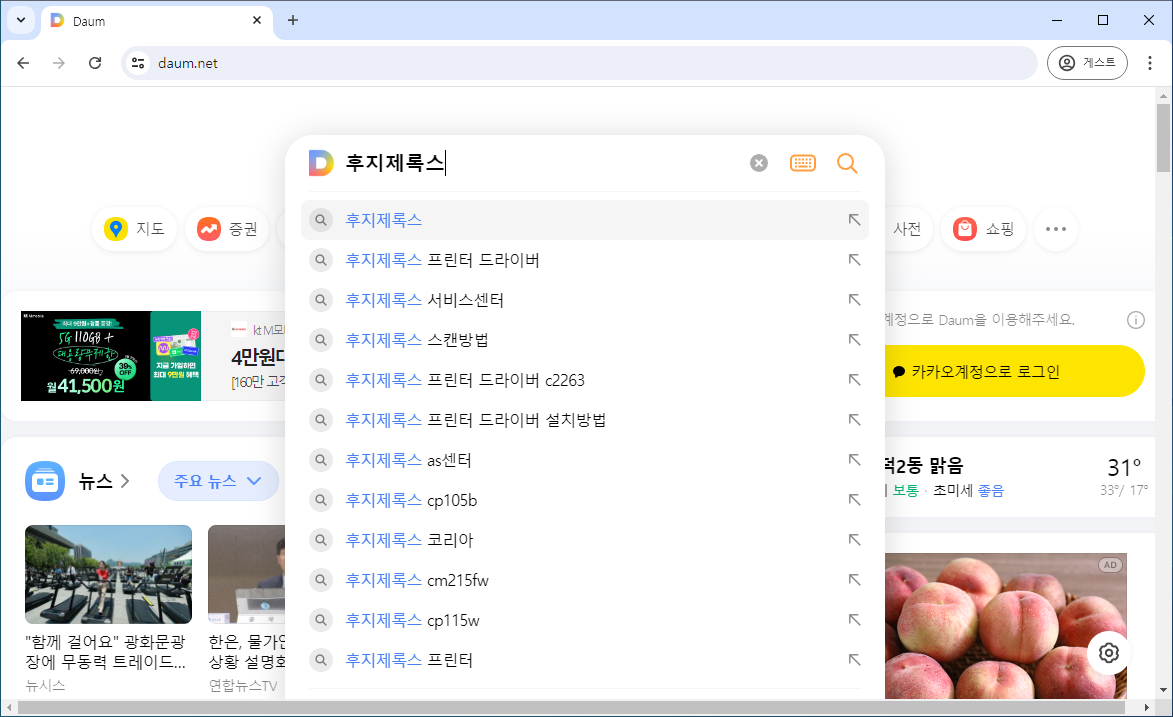
Task: Open the tab search dropdown arrow
Action: [x=21, y=20]
